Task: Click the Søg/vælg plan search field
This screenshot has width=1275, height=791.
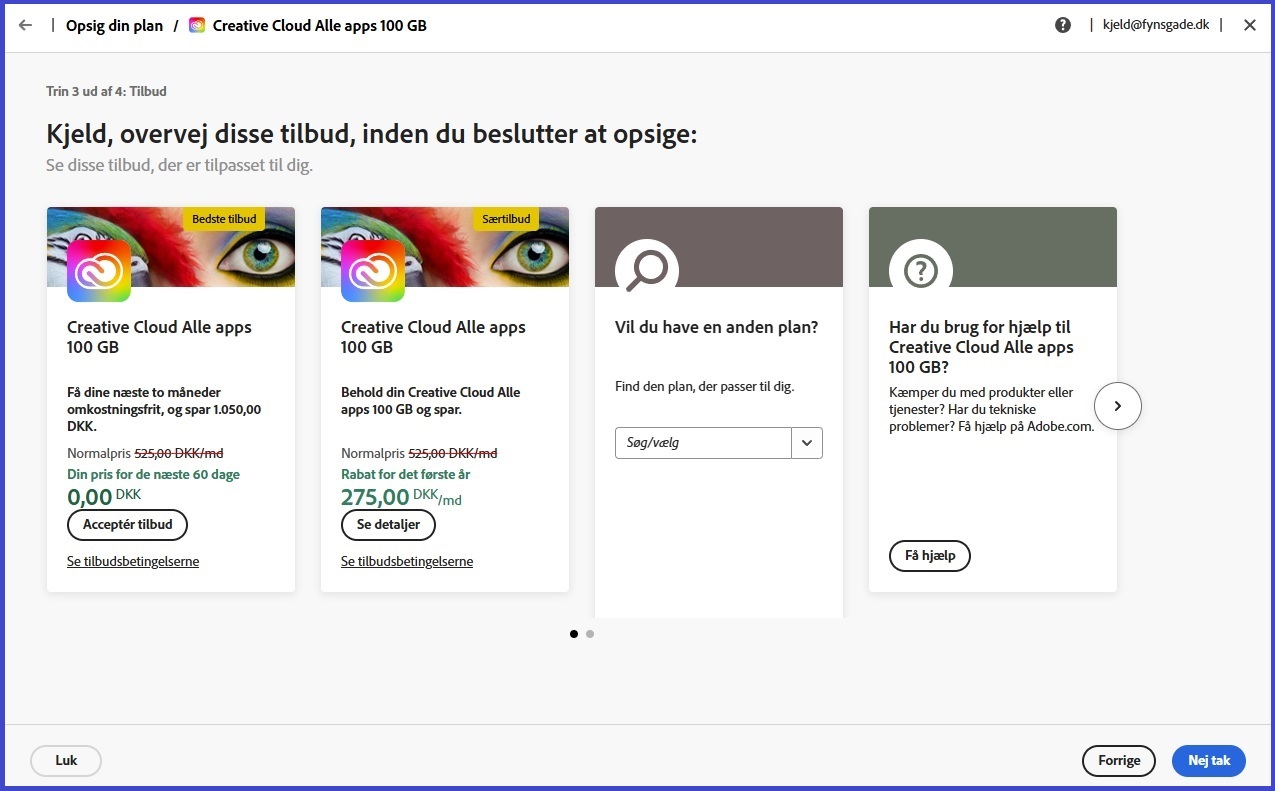Action: click(703, 443)
